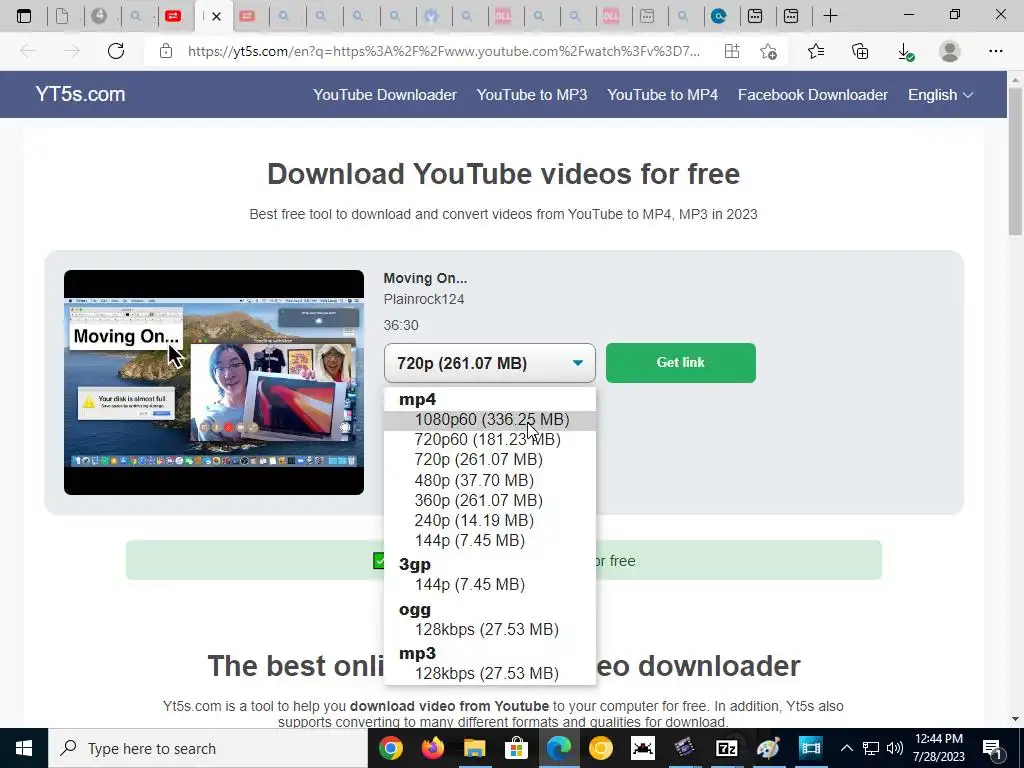Open the Paint palette taskbar icon
This screenshot has height=768, width=1024.
[x=768, y=748]
